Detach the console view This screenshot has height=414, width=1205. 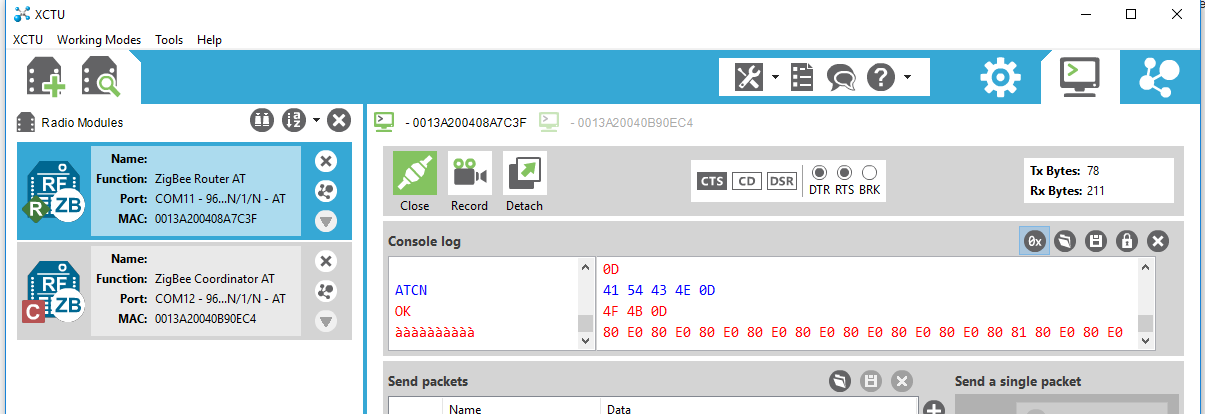[x=524, y=182]
